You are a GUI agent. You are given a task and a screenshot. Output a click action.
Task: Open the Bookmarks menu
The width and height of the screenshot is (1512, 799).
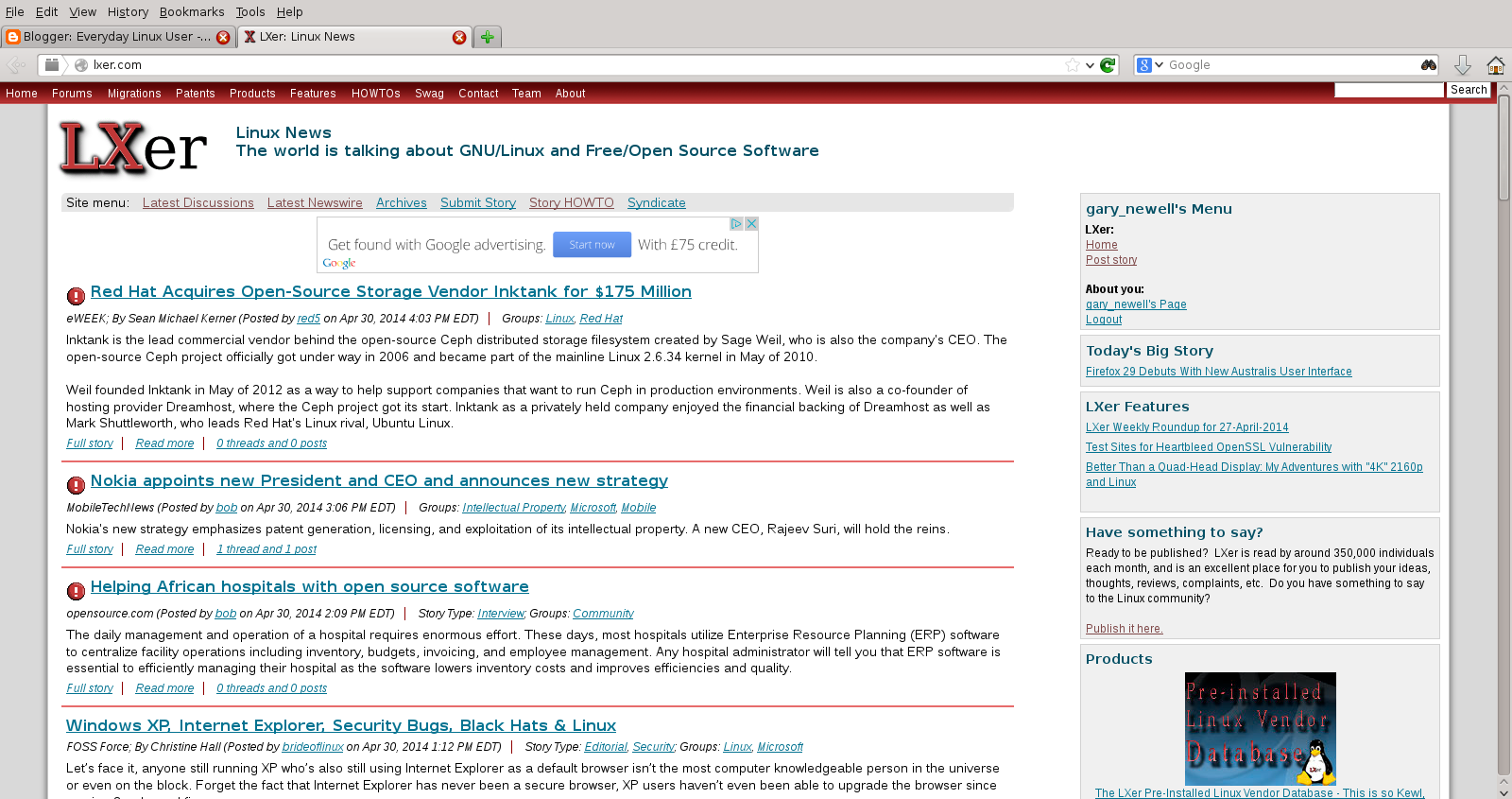192,11
